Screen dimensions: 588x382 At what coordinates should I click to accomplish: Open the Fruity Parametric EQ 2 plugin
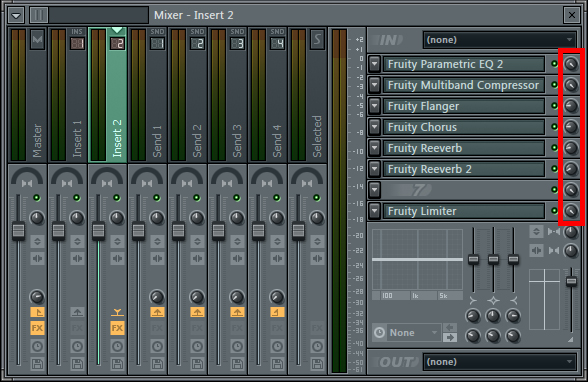(464, 64)
